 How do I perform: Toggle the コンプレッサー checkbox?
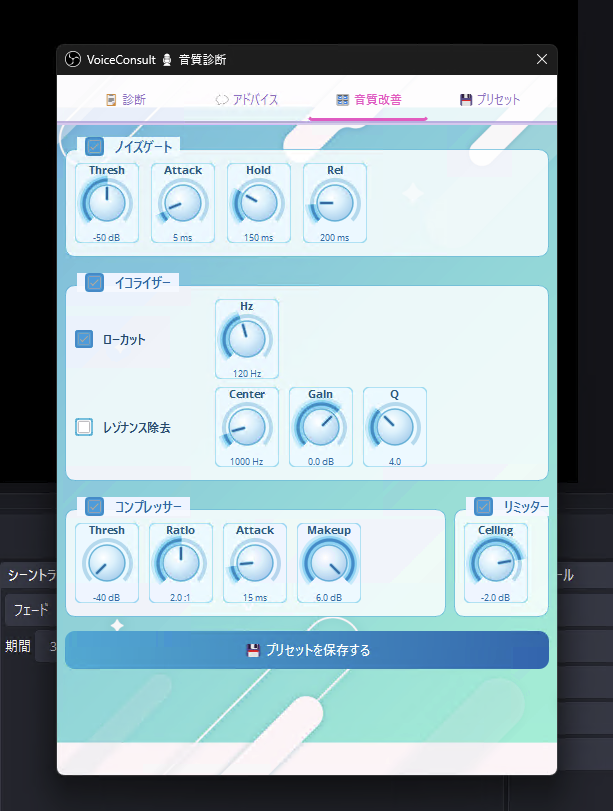tap(94, 506)
